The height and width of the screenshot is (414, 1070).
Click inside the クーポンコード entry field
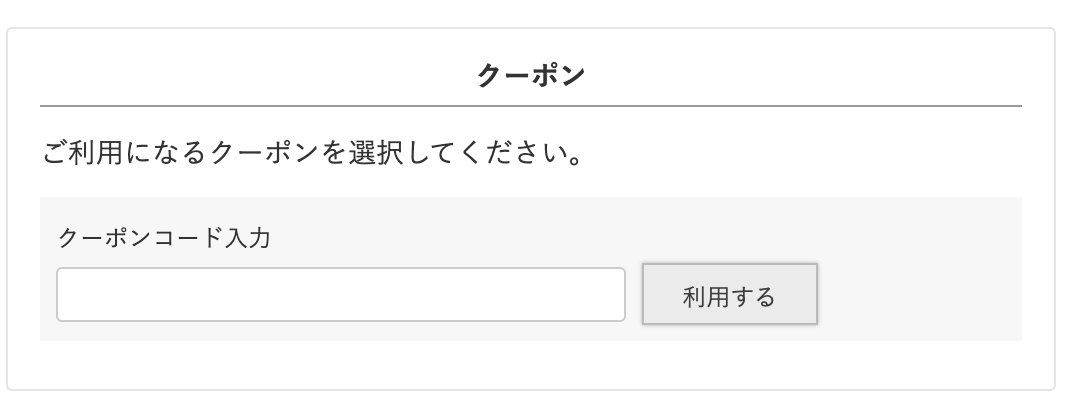pos(340,294)
